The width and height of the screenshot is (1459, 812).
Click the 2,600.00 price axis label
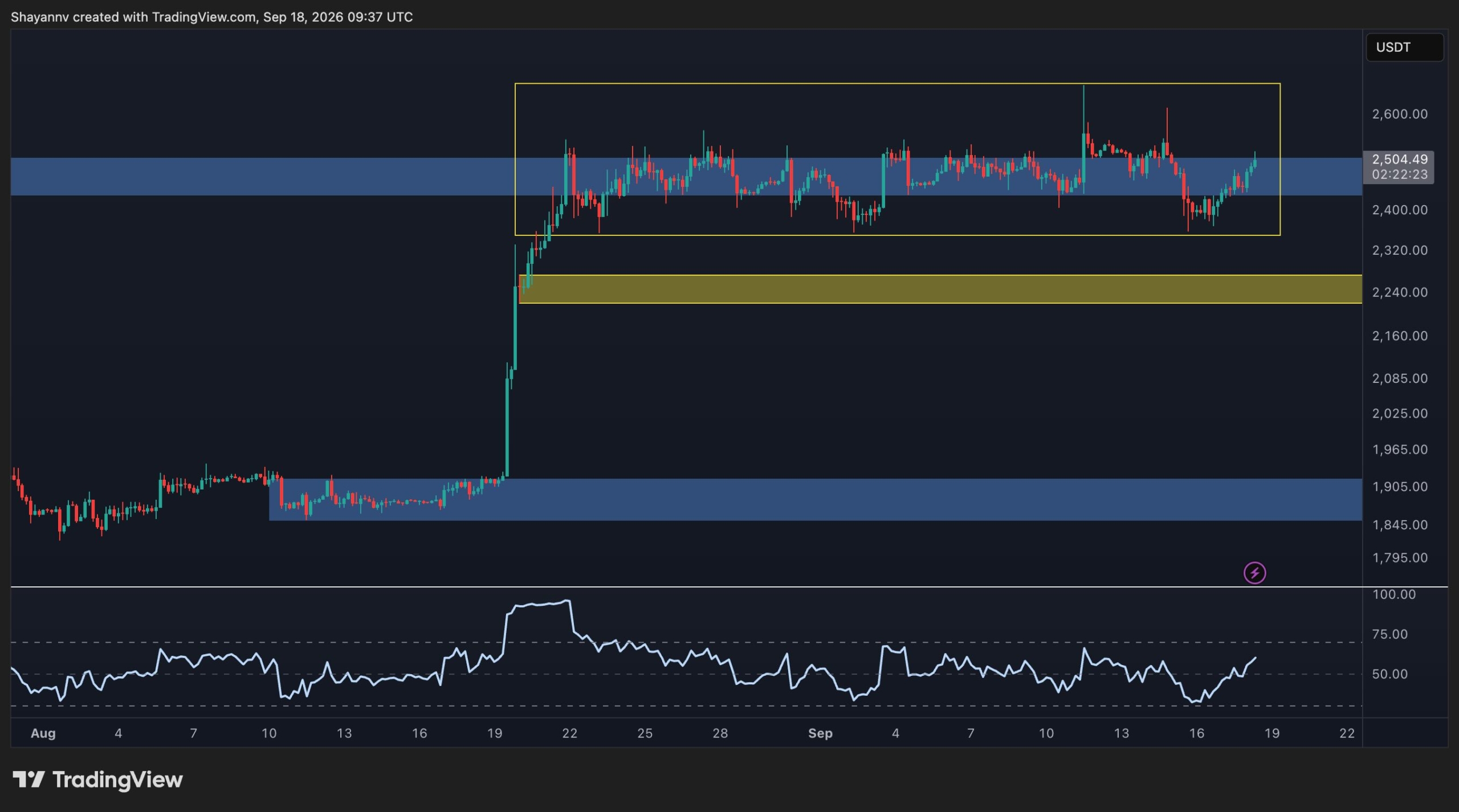pyautogui.click(x=1399, y=114)
